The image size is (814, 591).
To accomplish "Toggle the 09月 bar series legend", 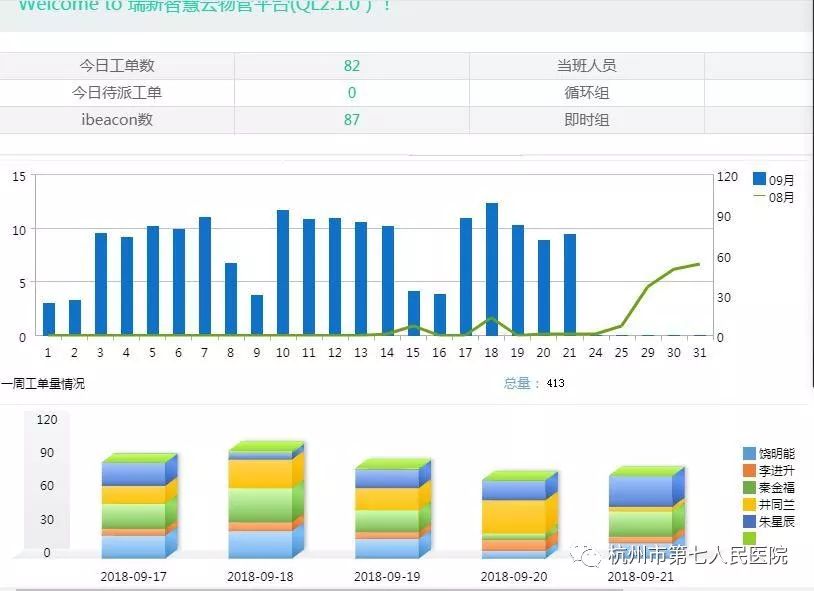I will (772, 180).
